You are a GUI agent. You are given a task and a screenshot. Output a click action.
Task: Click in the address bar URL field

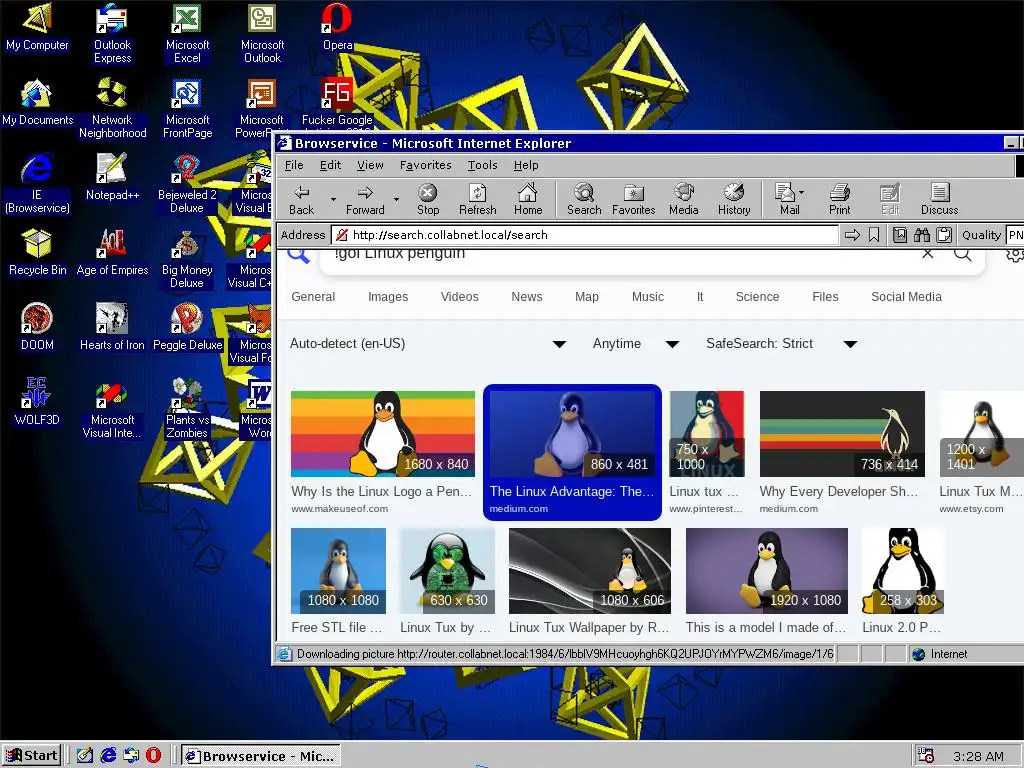(x=585, y=235)
